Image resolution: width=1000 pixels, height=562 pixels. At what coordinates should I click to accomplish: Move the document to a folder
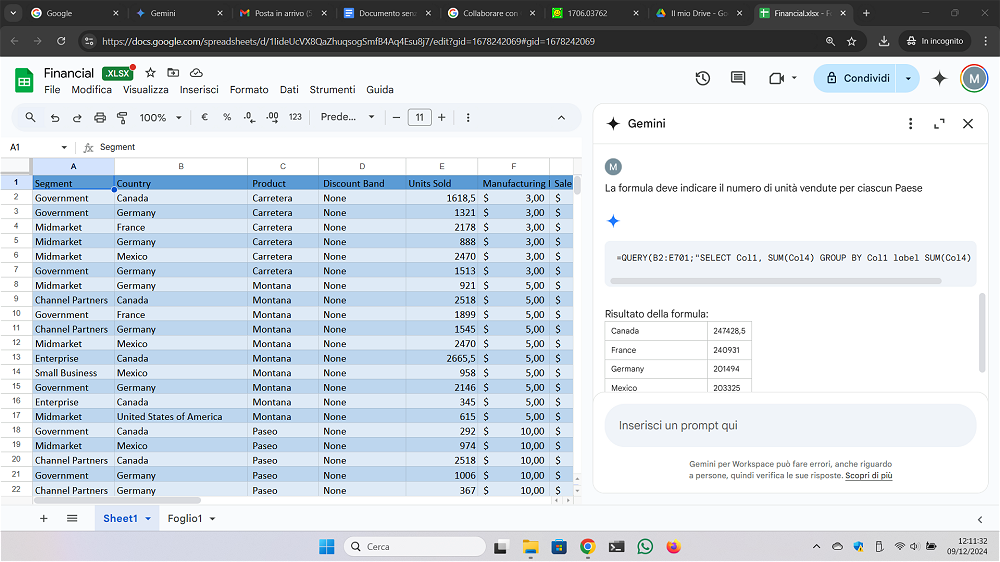(x=173, y=73)
